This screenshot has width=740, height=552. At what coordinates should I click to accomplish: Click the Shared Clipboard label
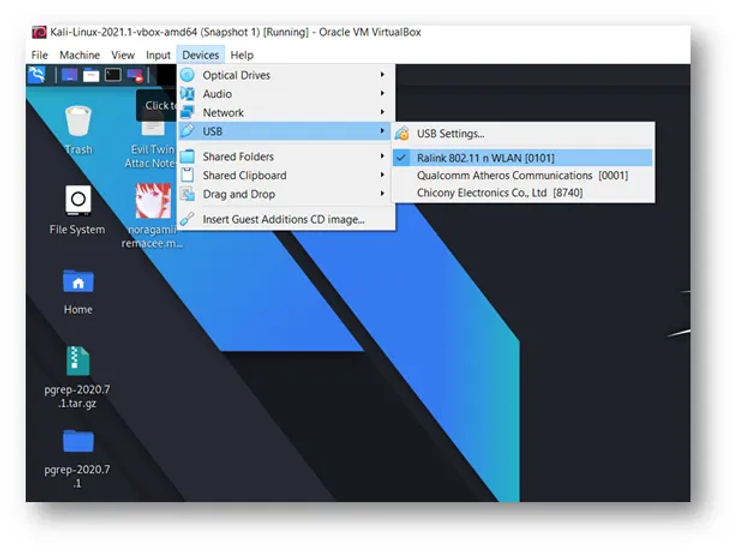pos(244,176)
